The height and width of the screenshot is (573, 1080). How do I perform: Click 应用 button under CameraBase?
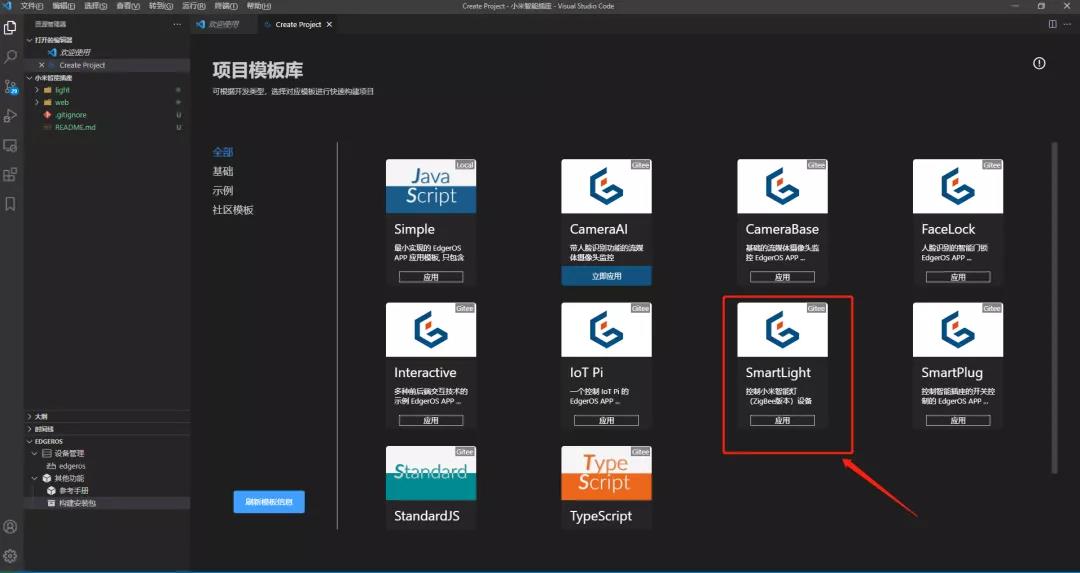coord(782,277)
